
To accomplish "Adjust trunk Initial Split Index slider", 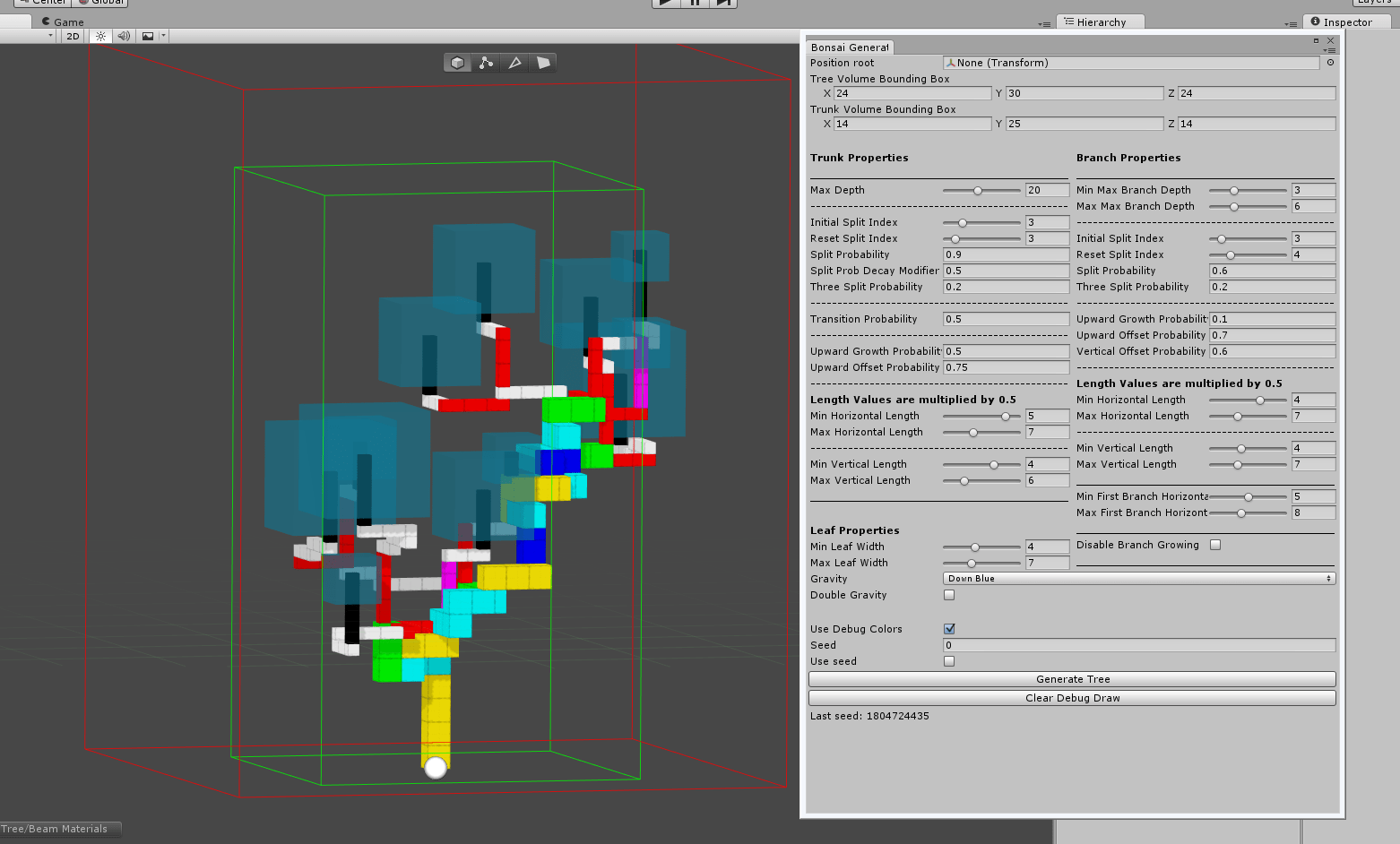I will [981, 222].
